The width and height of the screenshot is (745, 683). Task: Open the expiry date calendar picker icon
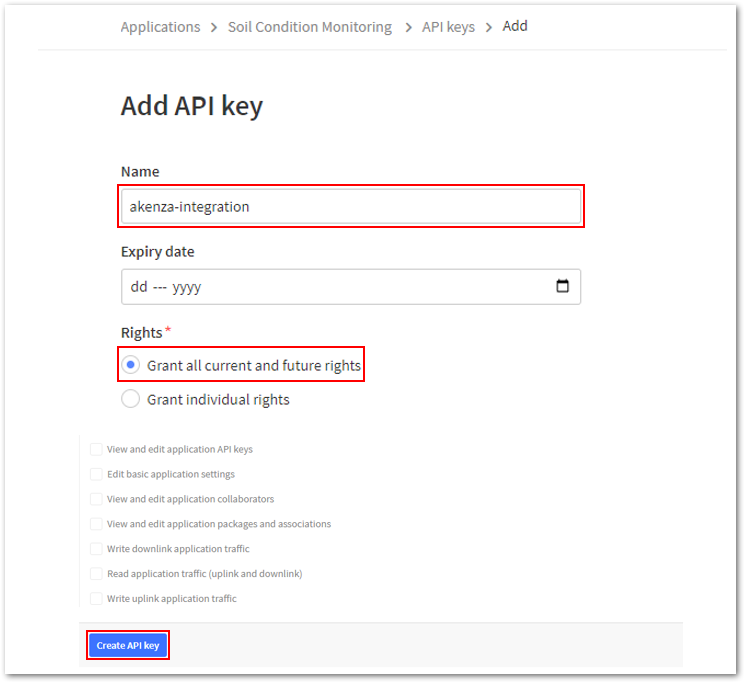562,286
